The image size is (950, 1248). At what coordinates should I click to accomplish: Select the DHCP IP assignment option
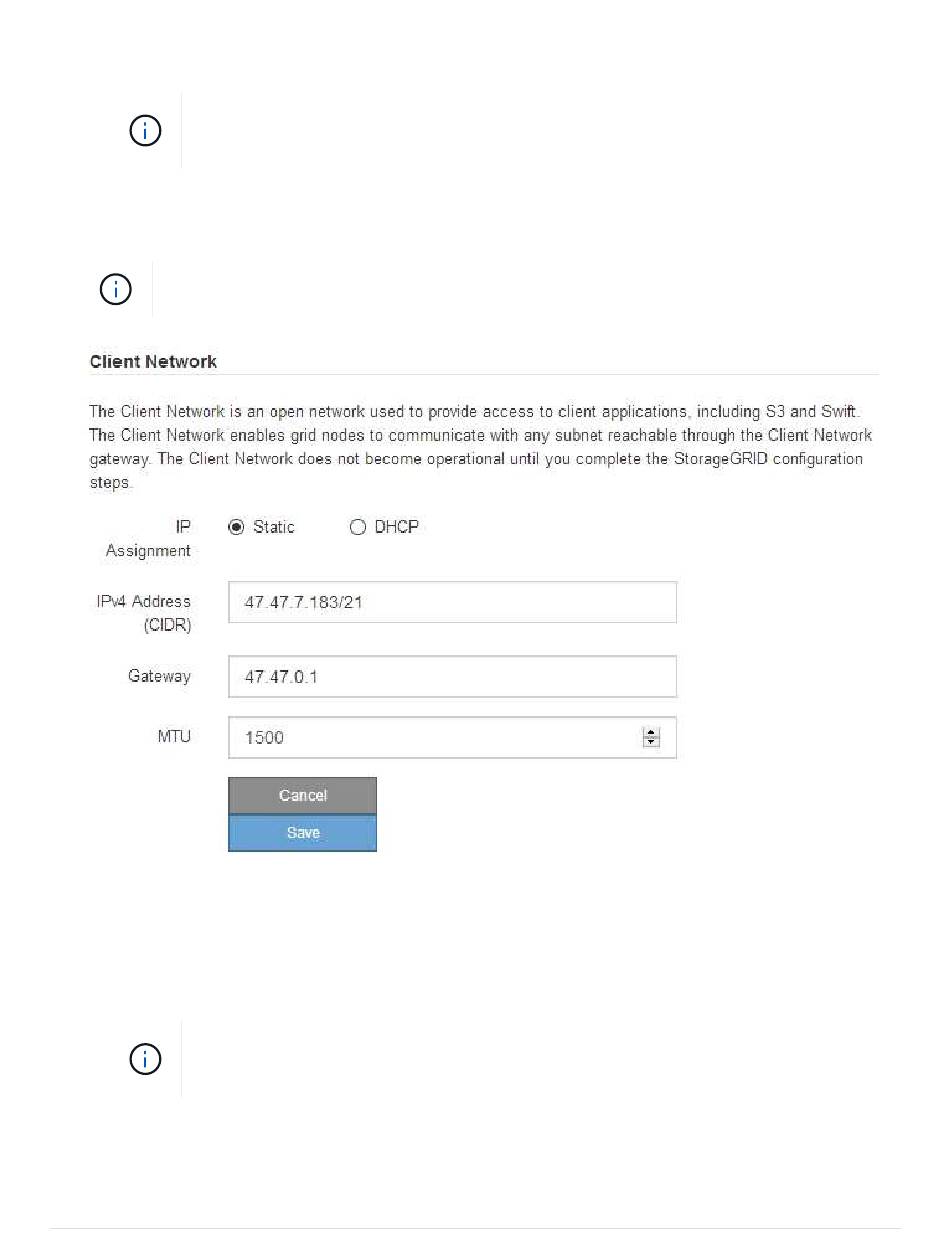coord(358,527)
